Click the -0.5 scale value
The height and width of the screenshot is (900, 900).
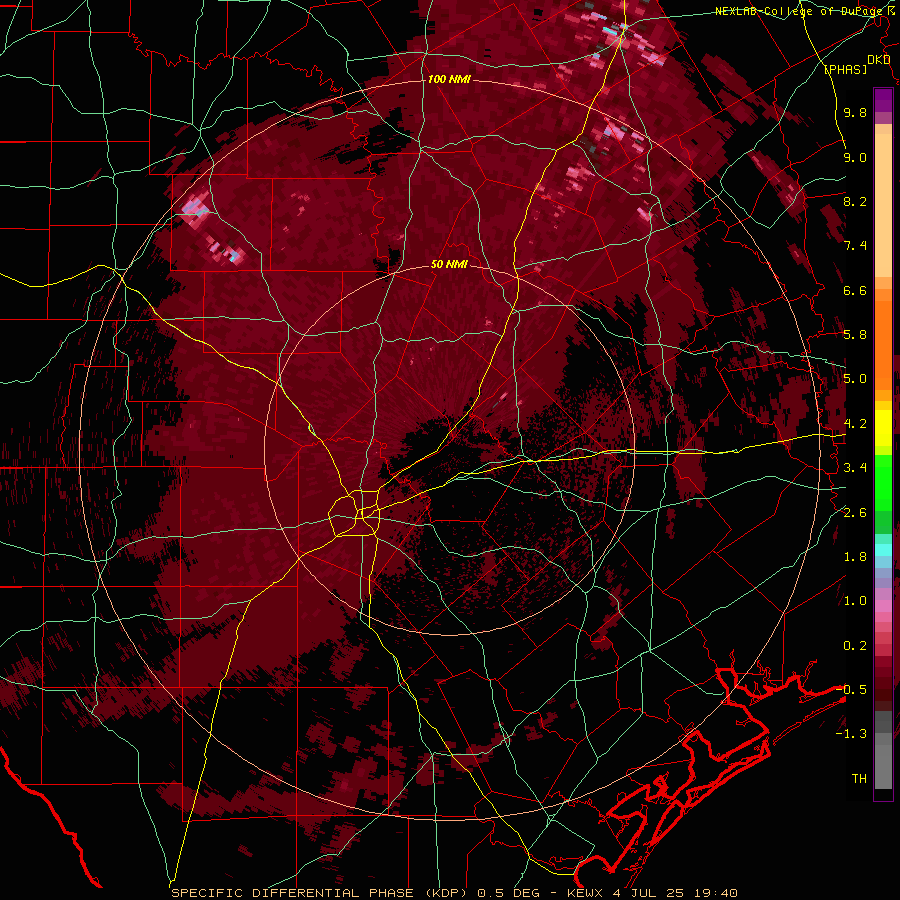click(851, 689)
